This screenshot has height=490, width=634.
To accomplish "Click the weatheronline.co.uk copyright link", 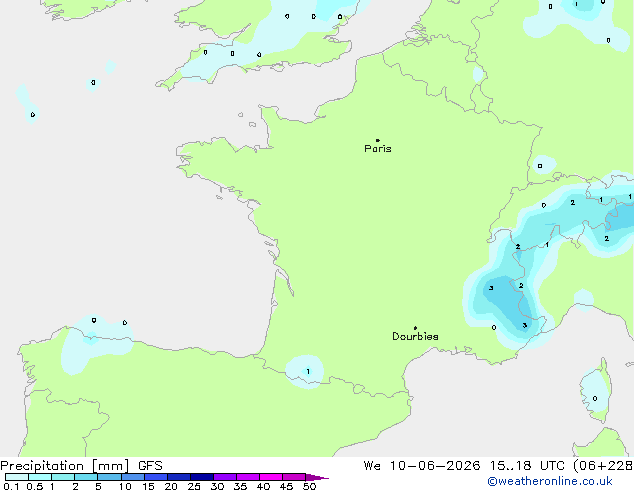I will pos(550,481).
